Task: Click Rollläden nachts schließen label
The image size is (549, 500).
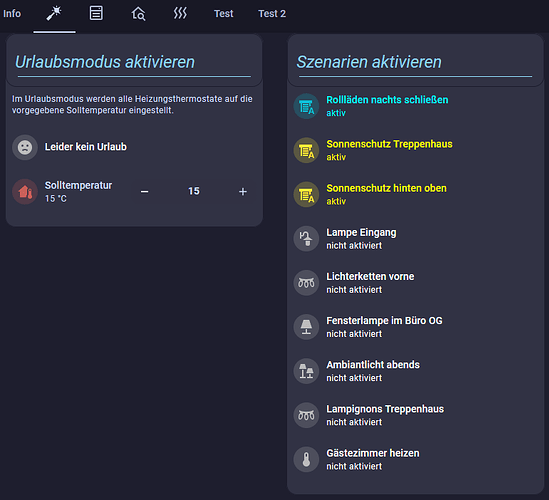Action: coord(387,100)
